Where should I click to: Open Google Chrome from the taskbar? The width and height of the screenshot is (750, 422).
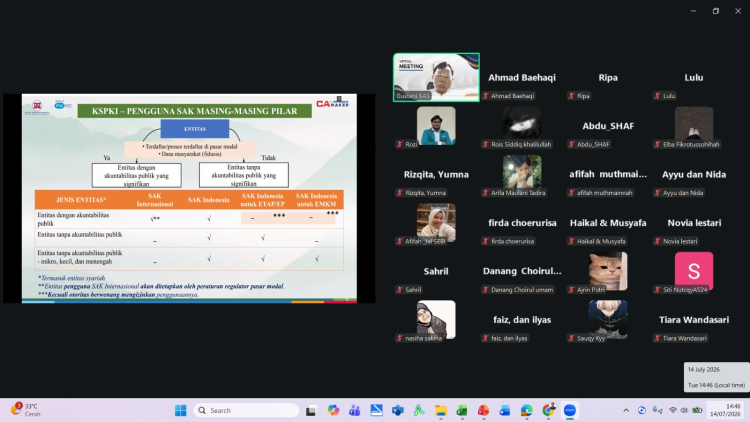[548, 410]
